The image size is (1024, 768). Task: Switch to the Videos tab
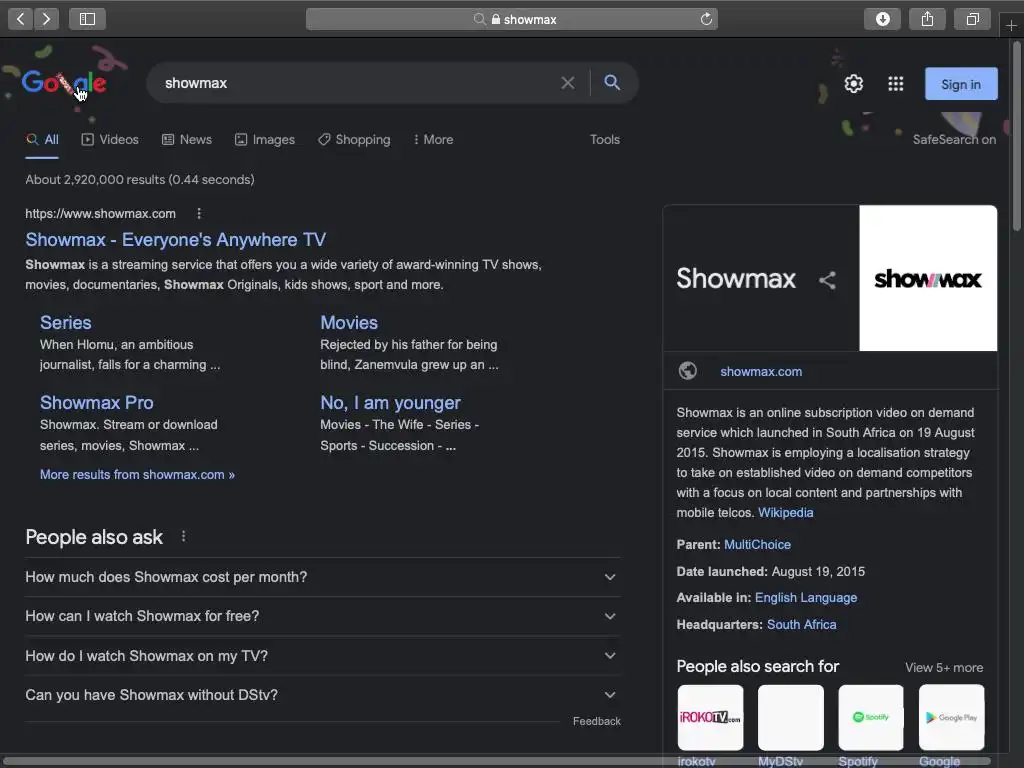pos(110,140)
